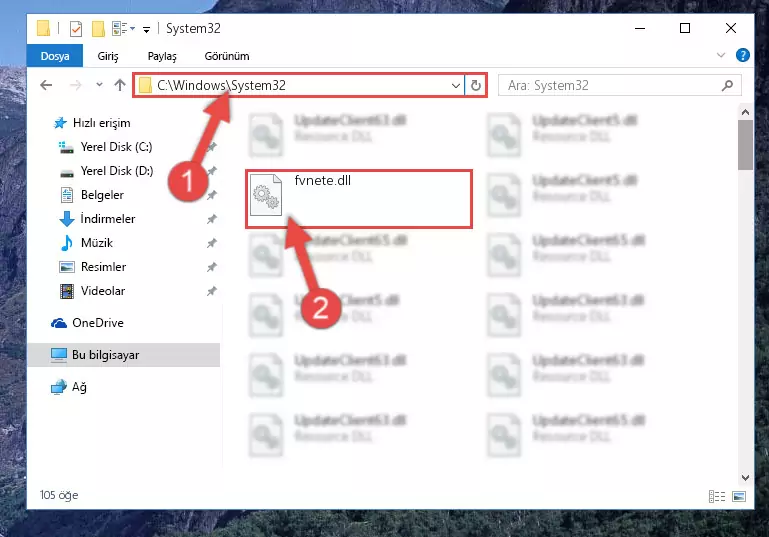This screenshot has height=537, width=769.
Task: Click the Müzik note icon in sidebar
Action: 67,243
